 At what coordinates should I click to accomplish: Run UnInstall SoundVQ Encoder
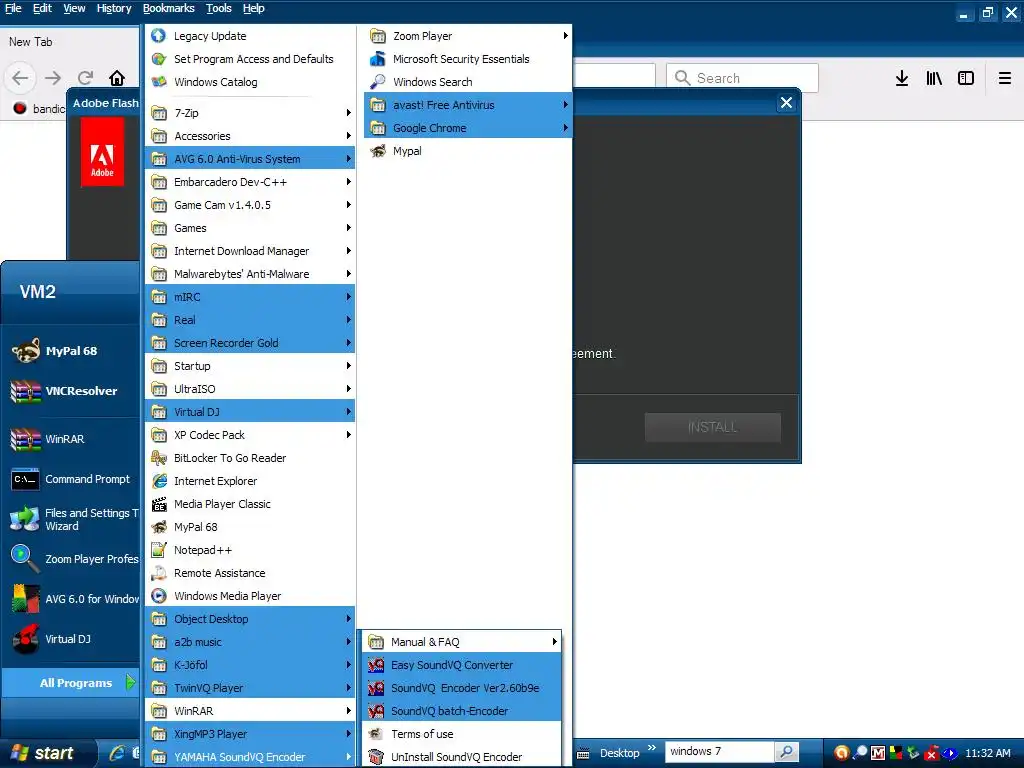(x=462, y=756)
